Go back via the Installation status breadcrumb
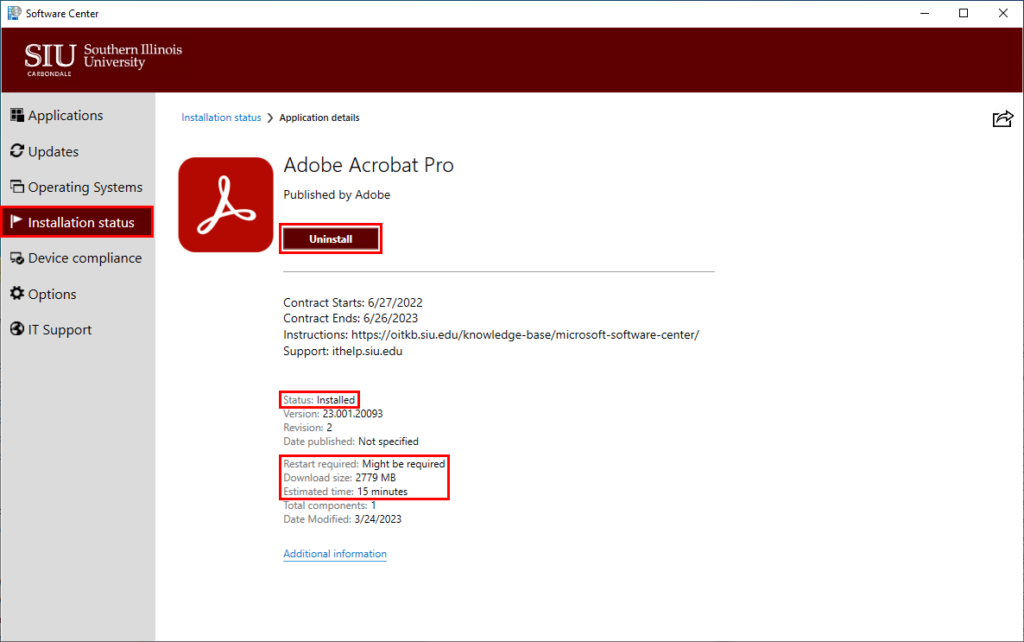The image size is (1024, 642). tap(220, 117)
